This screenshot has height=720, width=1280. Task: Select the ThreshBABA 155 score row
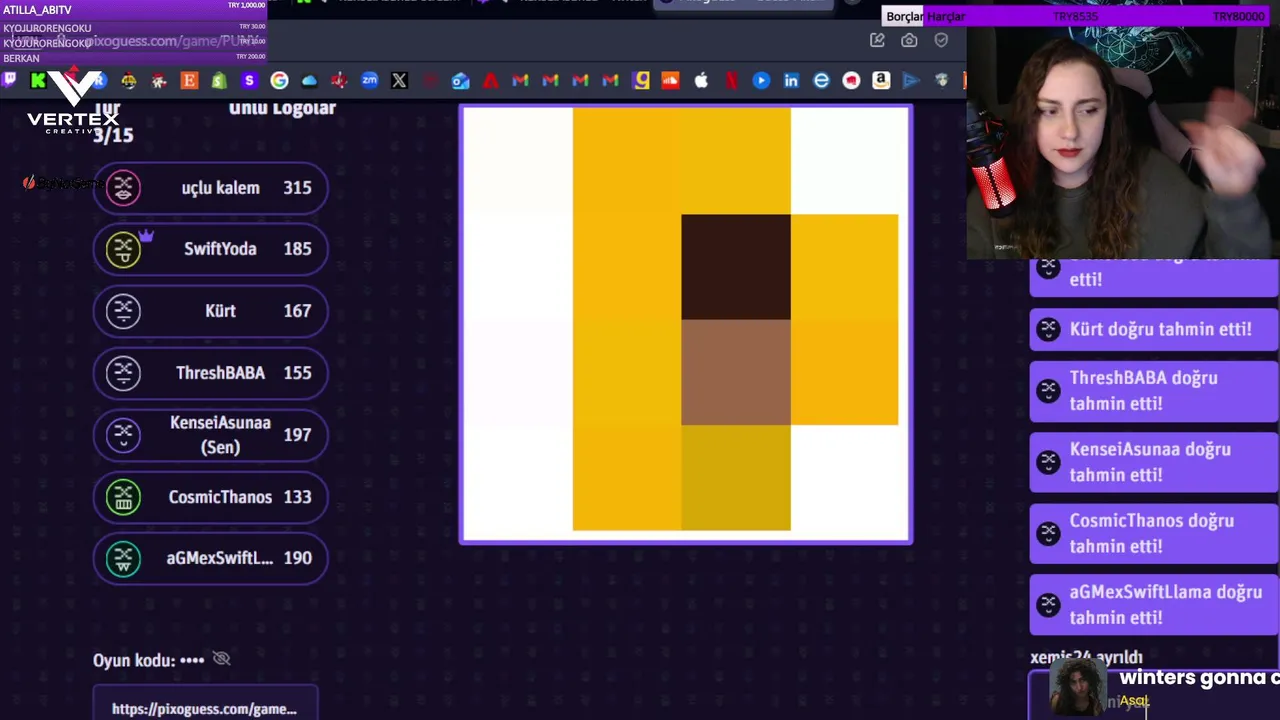pos(210,373)
